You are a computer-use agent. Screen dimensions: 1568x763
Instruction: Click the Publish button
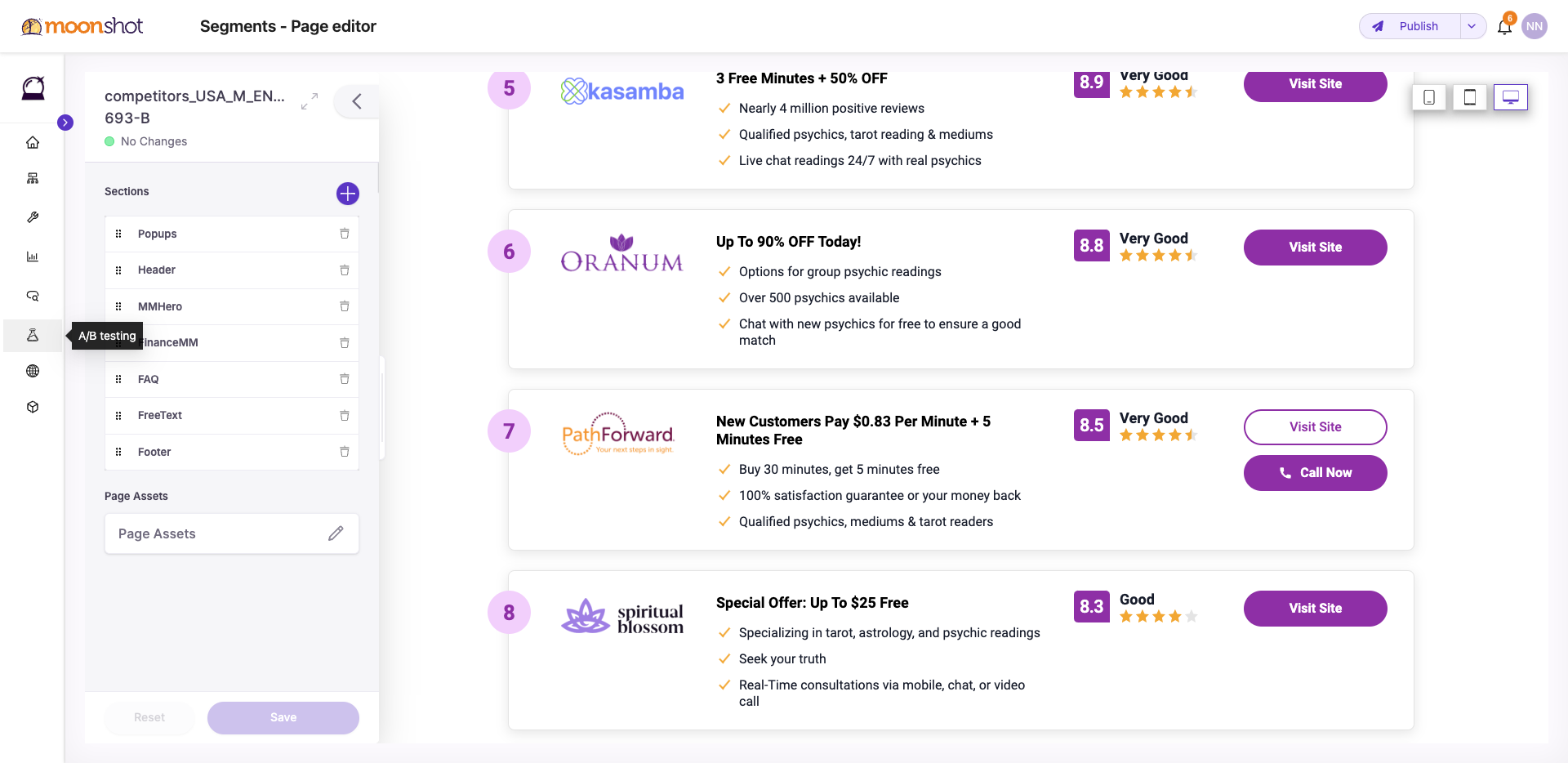(x=1410, y=26)
